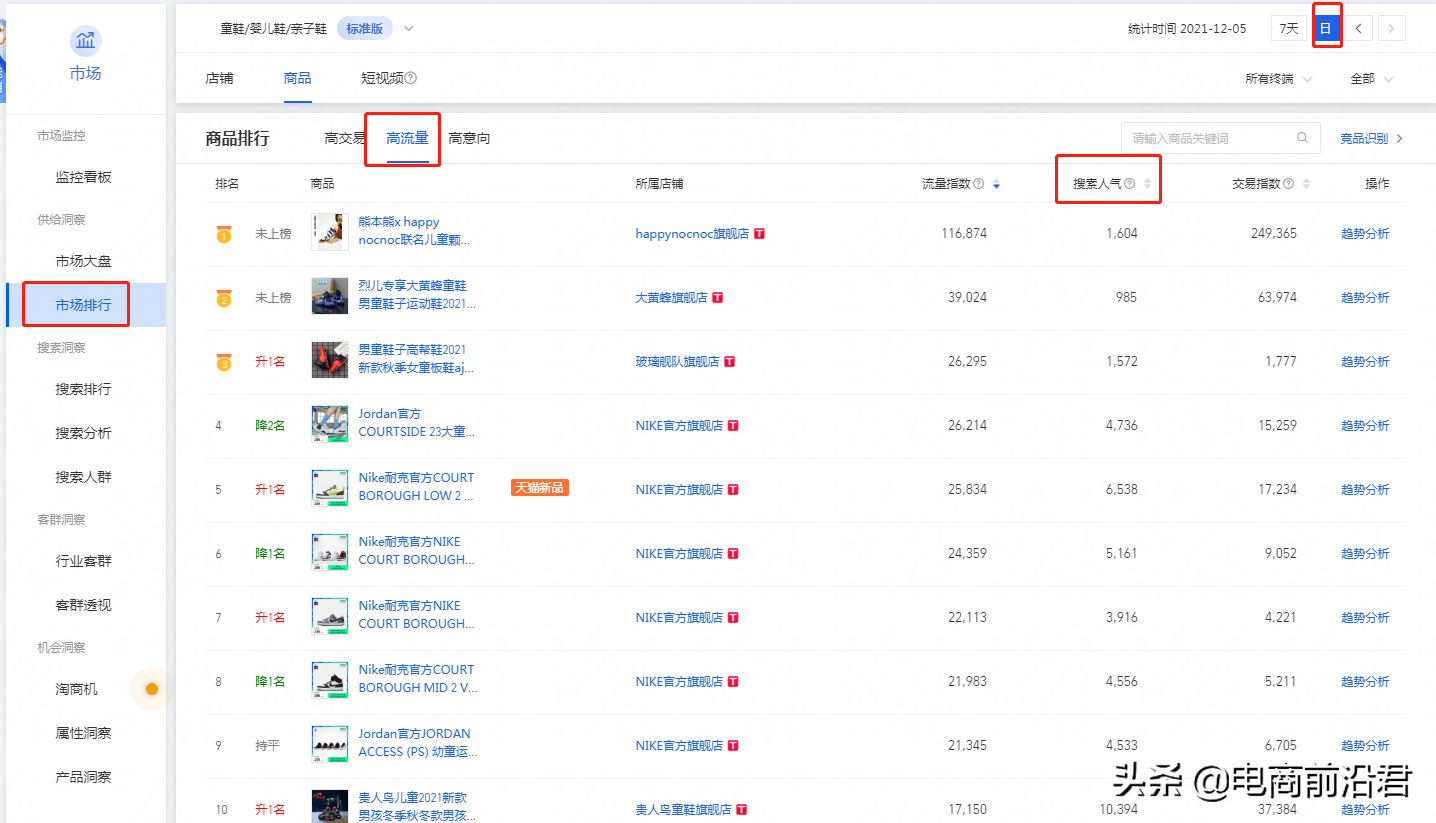Image resolution: width=1436 pixels, height=823 pixels.
Task: Click the 天猫新品 tag on row 5
Action: 540,488
